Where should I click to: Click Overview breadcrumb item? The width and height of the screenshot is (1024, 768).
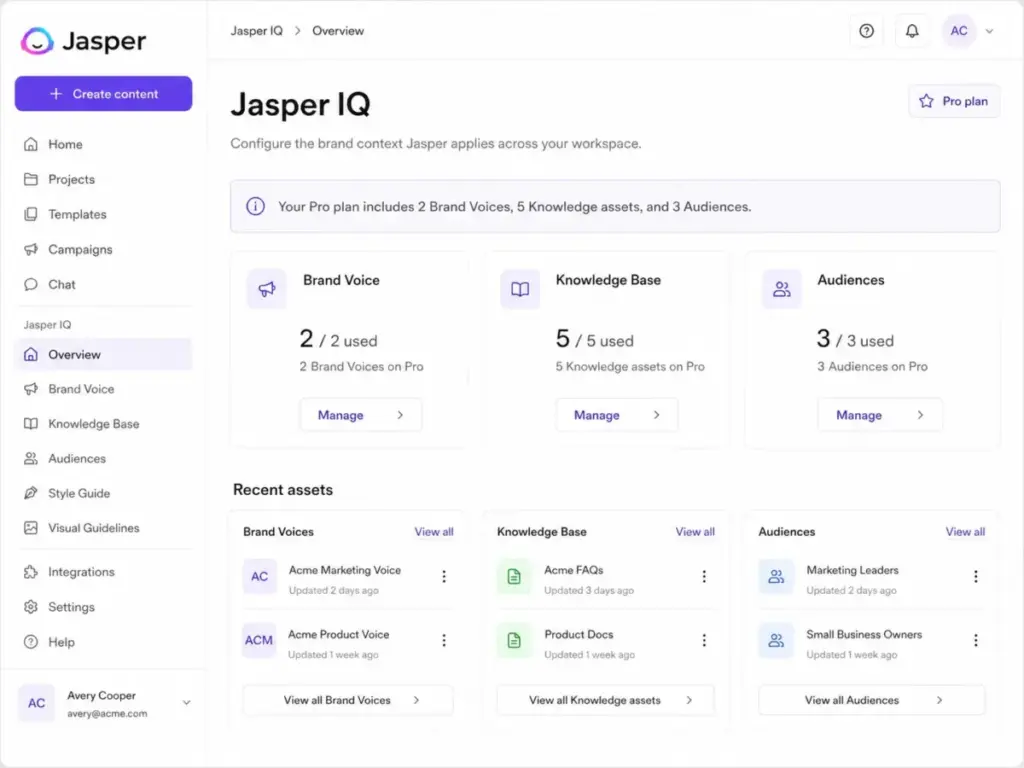click(338, 31)
